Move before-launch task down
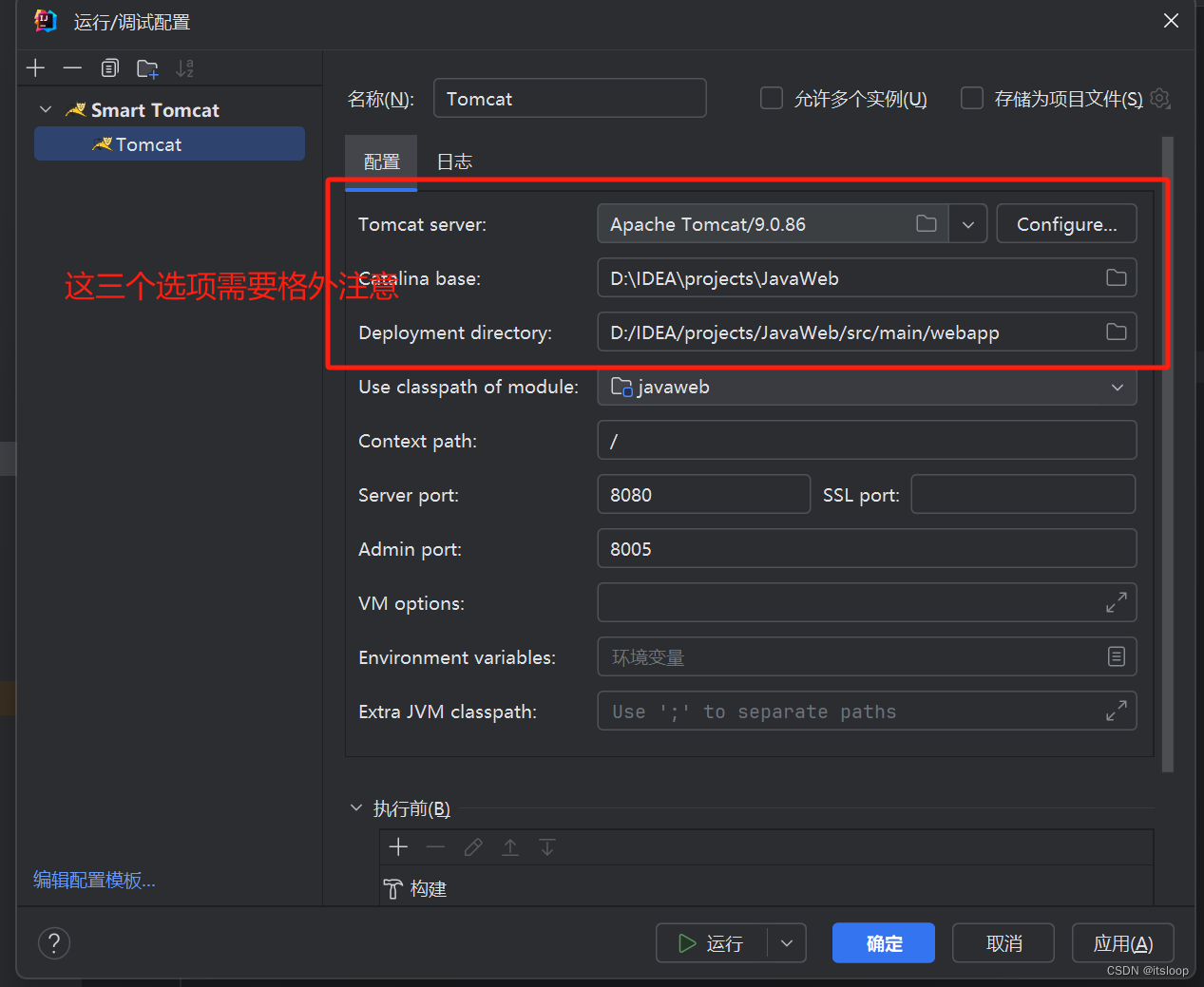 click(x=547, y=846)
